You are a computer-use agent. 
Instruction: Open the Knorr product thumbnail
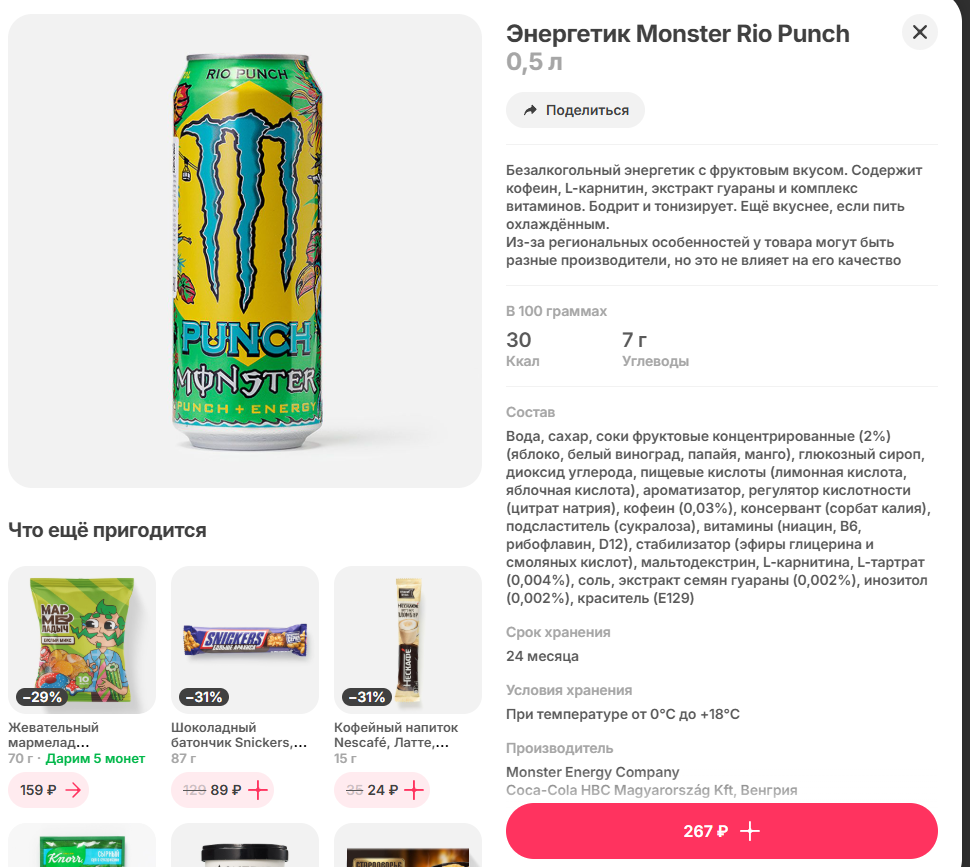pyautogui.click(x=82, y=846)
